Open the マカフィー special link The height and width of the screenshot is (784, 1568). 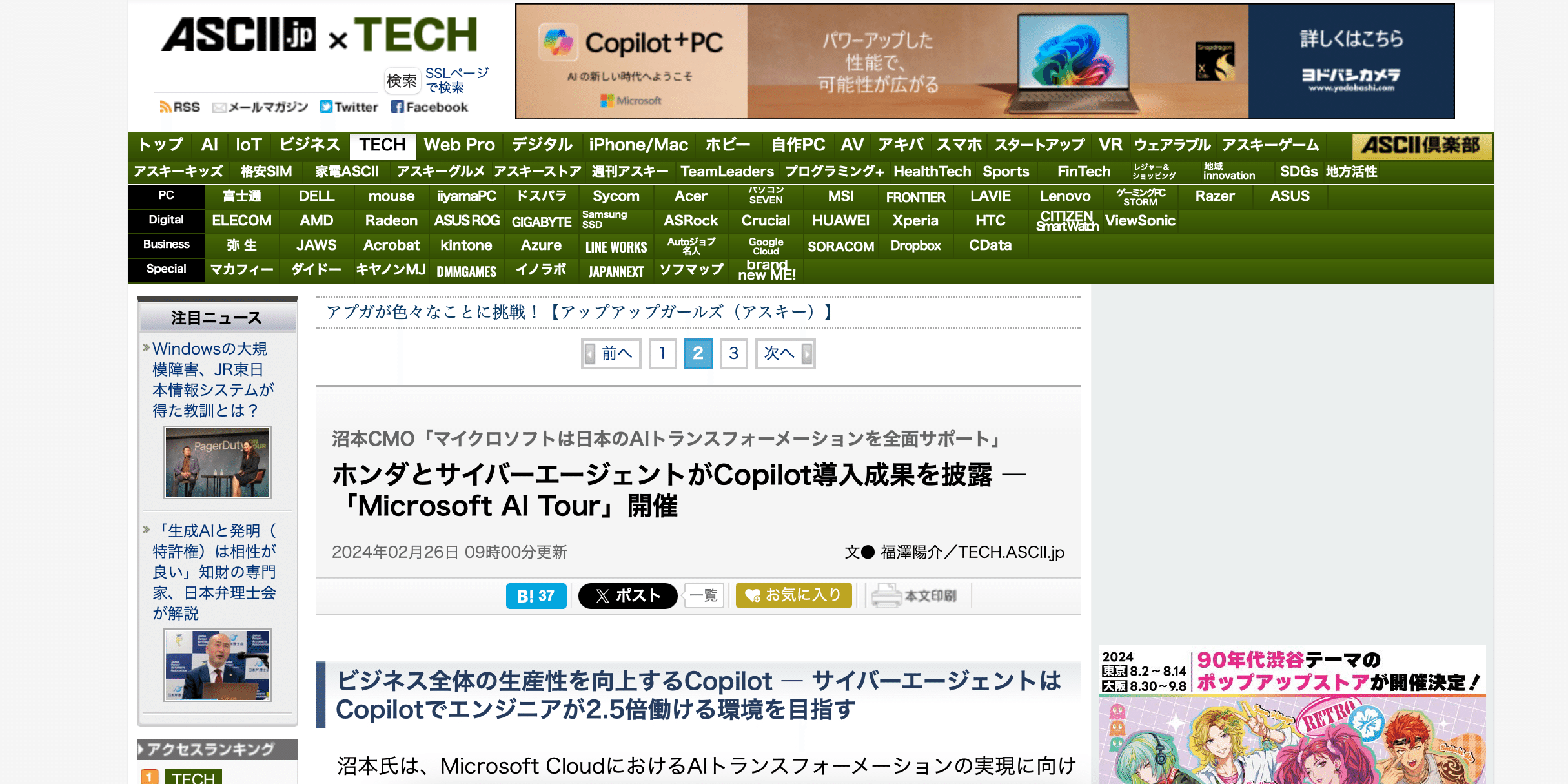(x=242, y=270)
